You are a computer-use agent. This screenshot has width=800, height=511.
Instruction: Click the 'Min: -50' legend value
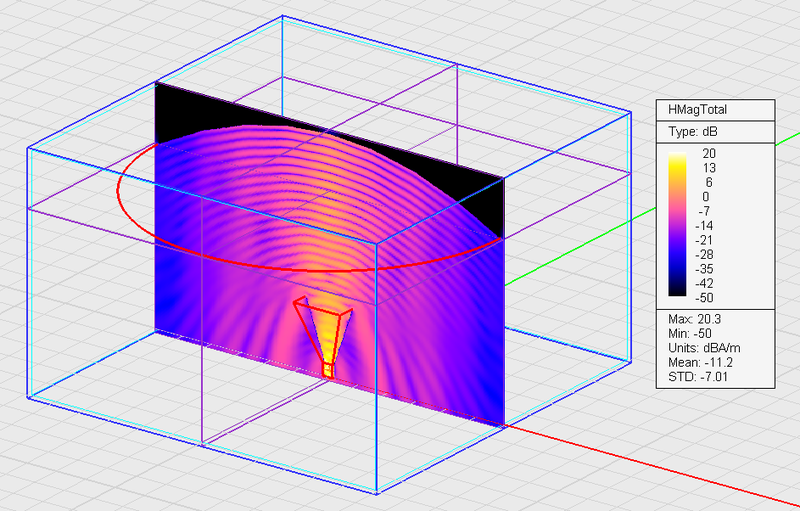point(690,334)
